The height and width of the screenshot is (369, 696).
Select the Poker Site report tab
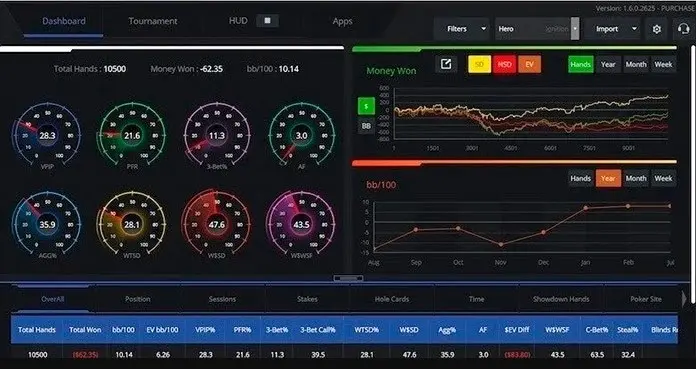646,299
